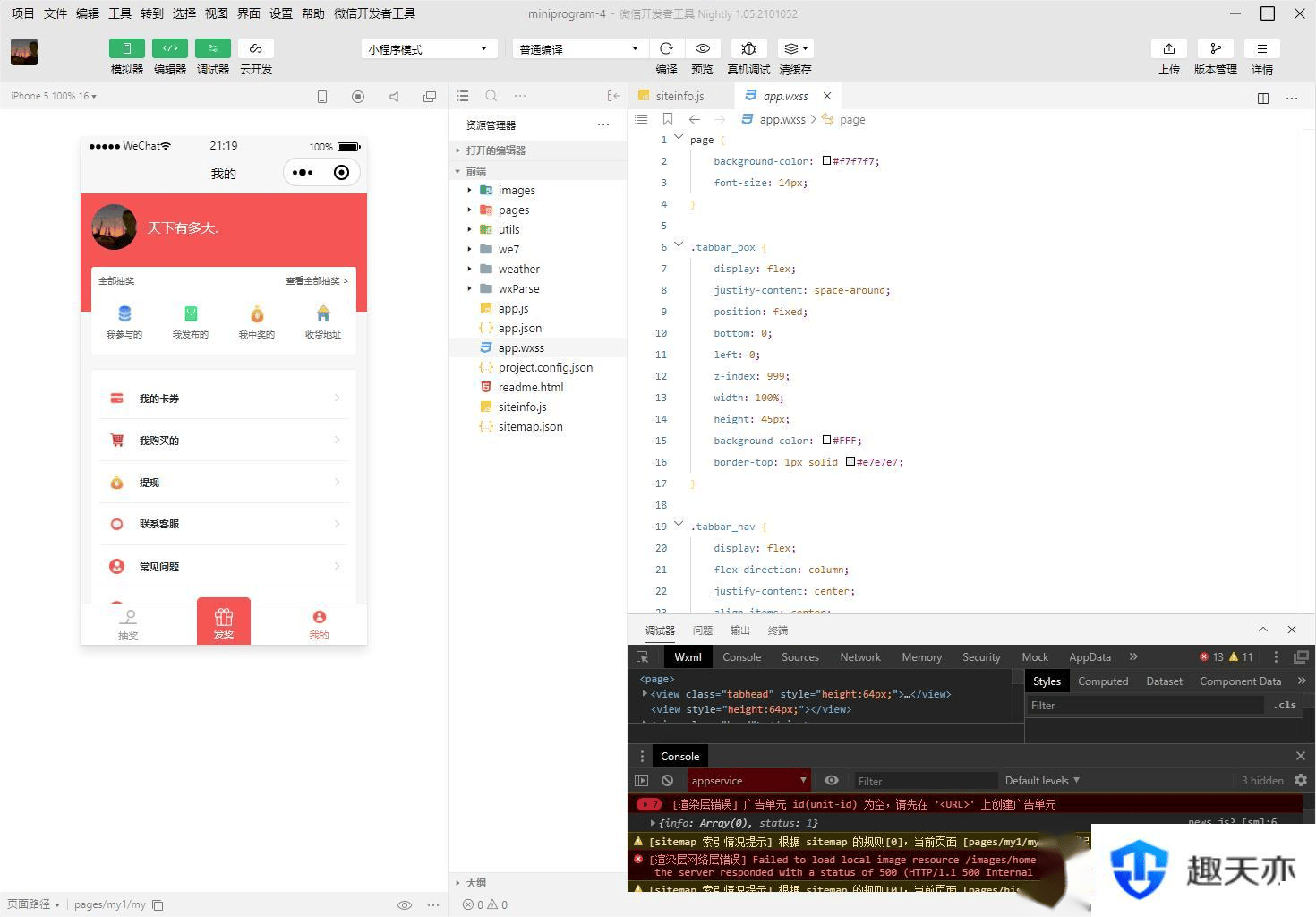Select the Computed styles tab

click(x=1103, y=681)
